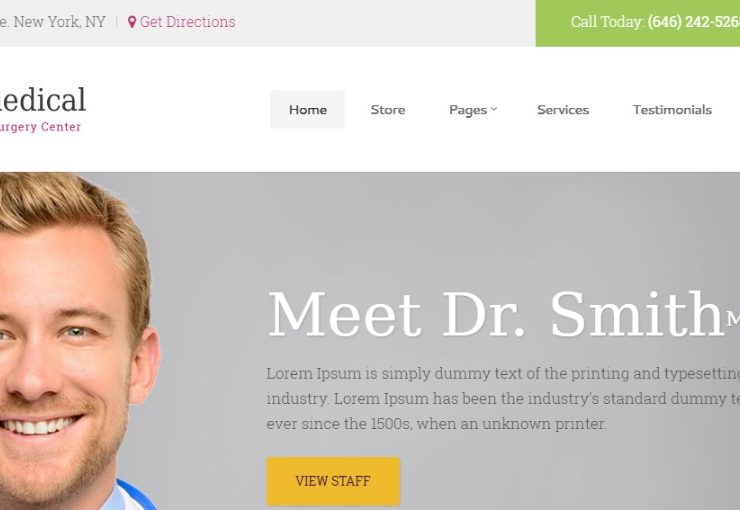Go to the Services page
This screenshot has height=510, width=740.
click(x=563, y=109)
